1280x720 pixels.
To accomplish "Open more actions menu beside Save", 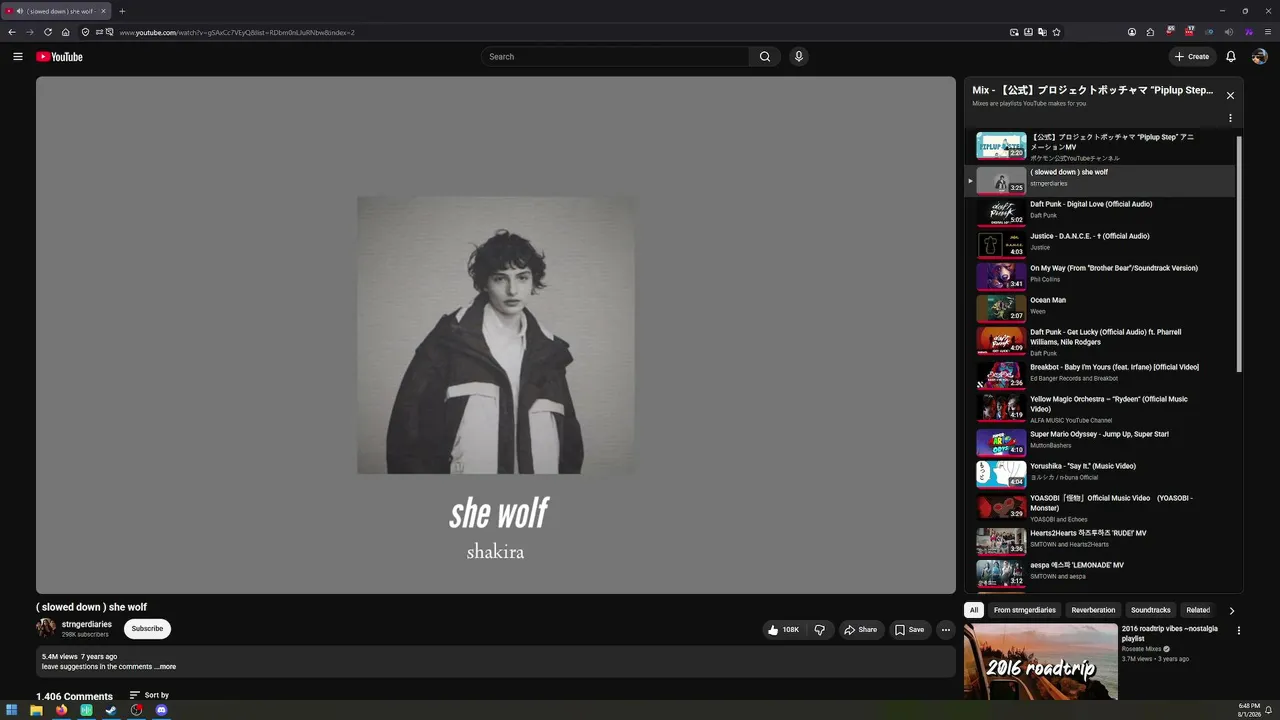I will point(946,630).
